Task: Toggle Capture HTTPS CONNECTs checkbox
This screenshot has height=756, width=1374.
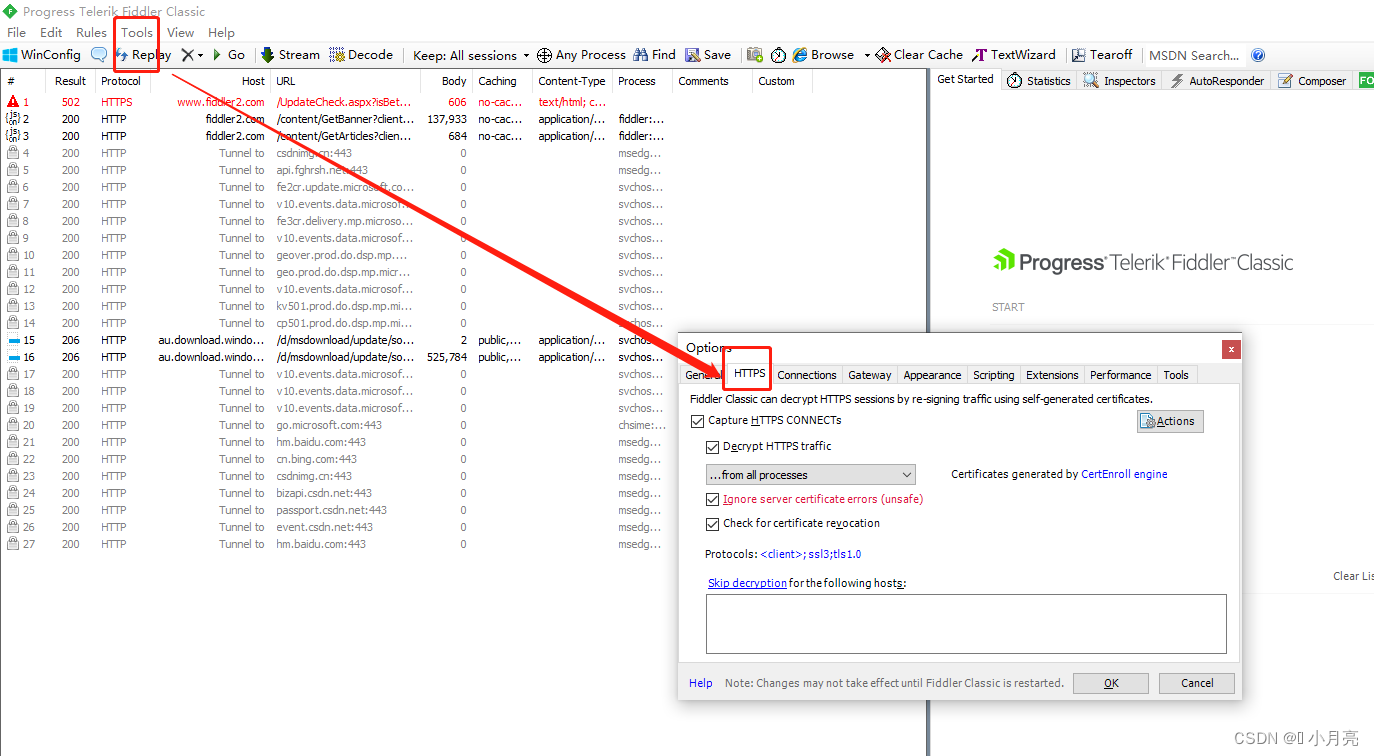Action: pos(698,421)
